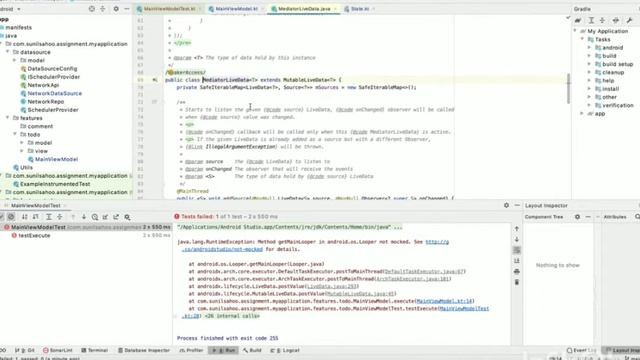Toggle soft-wrap in the console
640x360 pixels.
tap(517, 250)
